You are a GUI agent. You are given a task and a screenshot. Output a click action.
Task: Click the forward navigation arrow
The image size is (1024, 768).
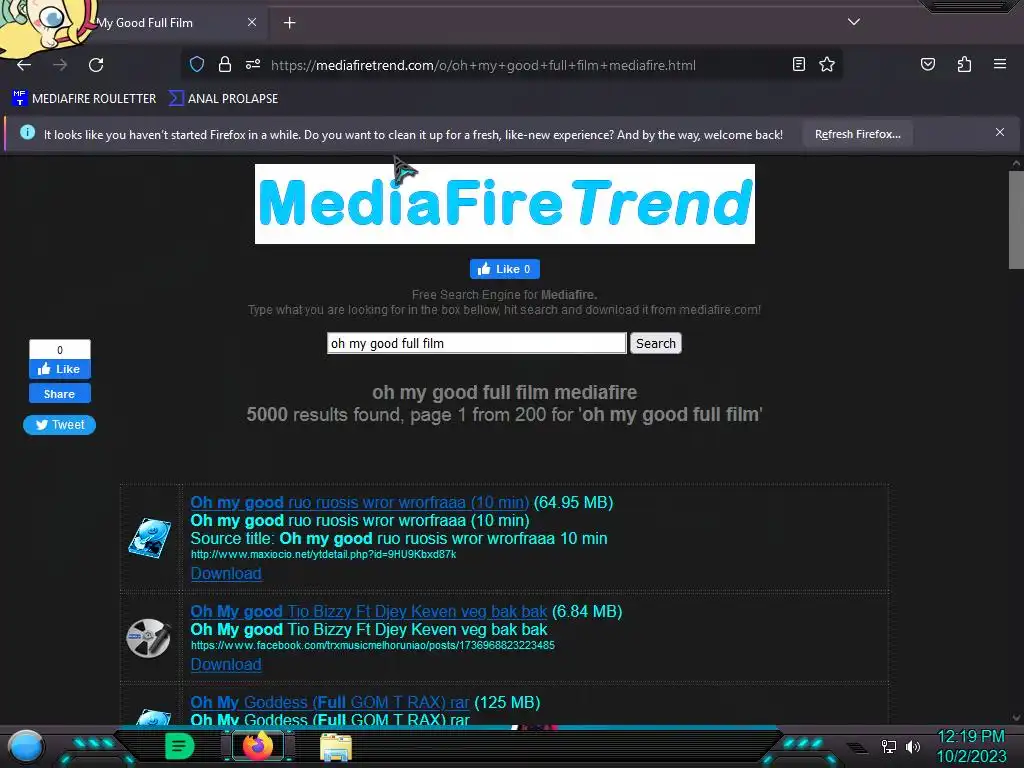[60, 65]
